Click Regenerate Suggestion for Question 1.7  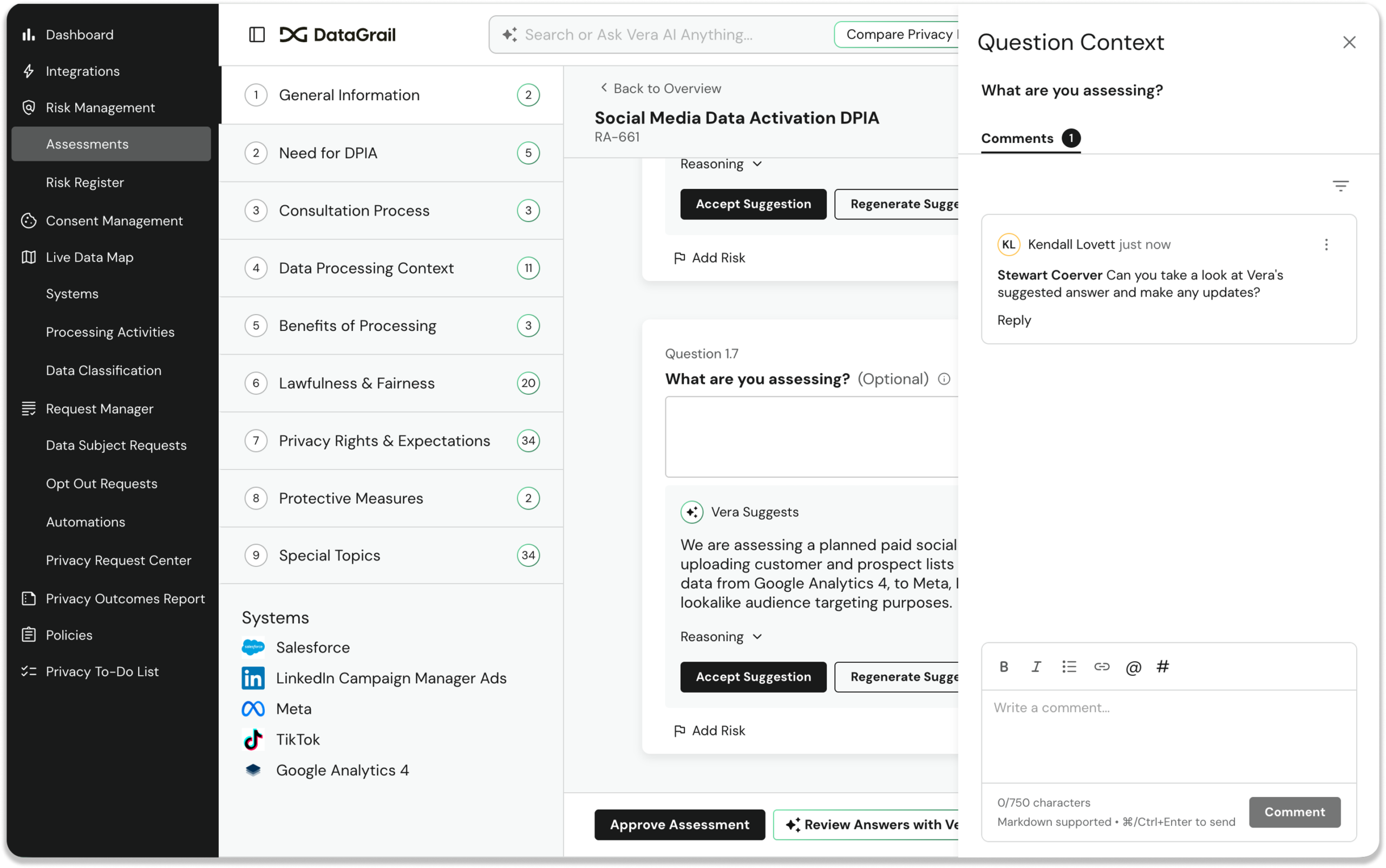tap(897, 677)
